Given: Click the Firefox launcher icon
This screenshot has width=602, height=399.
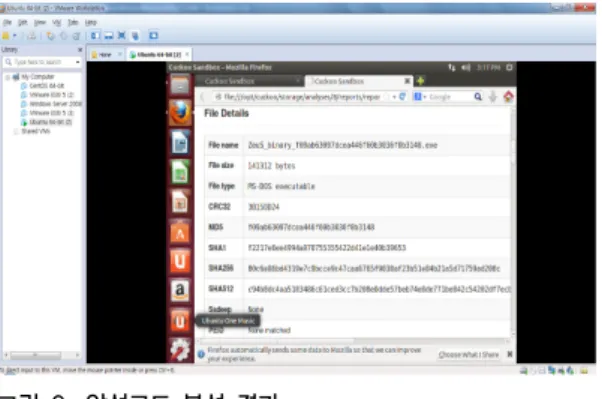Looking at the screenshot, I should 180,113.
